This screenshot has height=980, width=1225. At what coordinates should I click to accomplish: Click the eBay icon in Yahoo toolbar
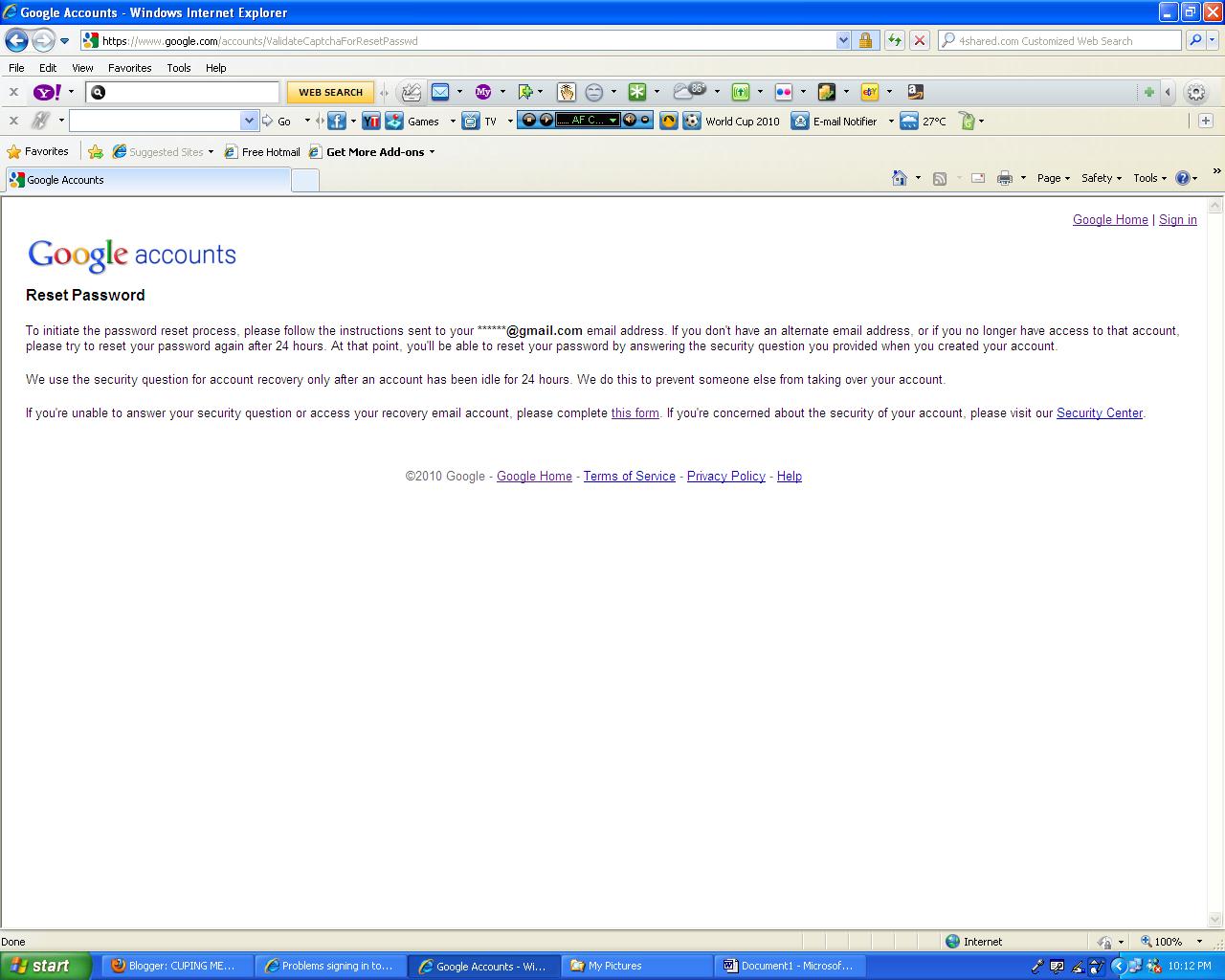point(870,92)
